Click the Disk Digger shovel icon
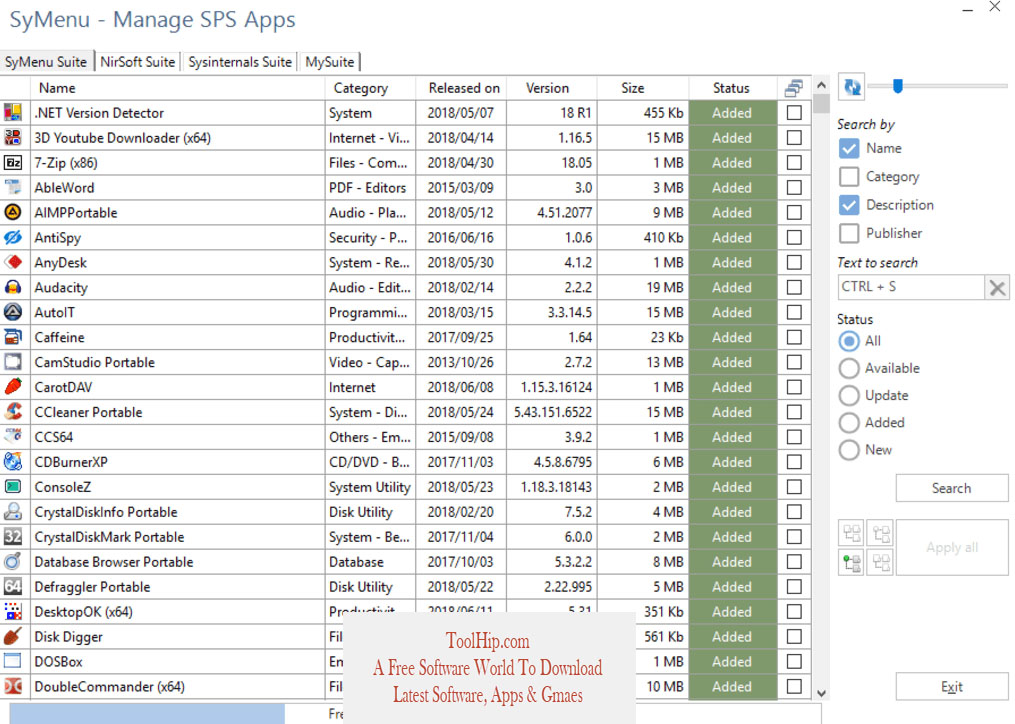 13,637
